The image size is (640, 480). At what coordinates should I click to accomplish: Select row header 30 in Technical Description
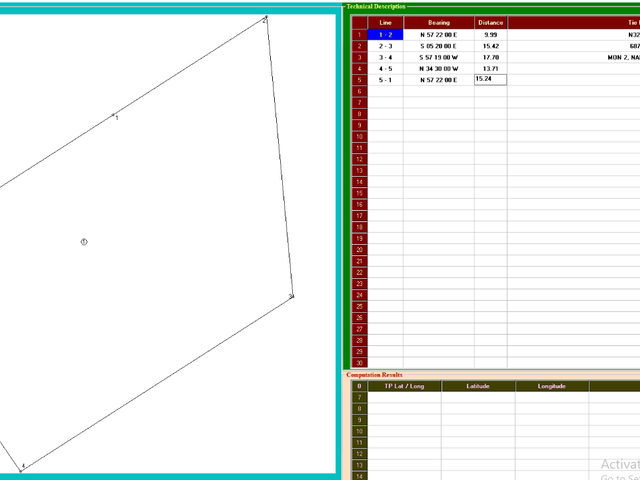pos(359,362)
